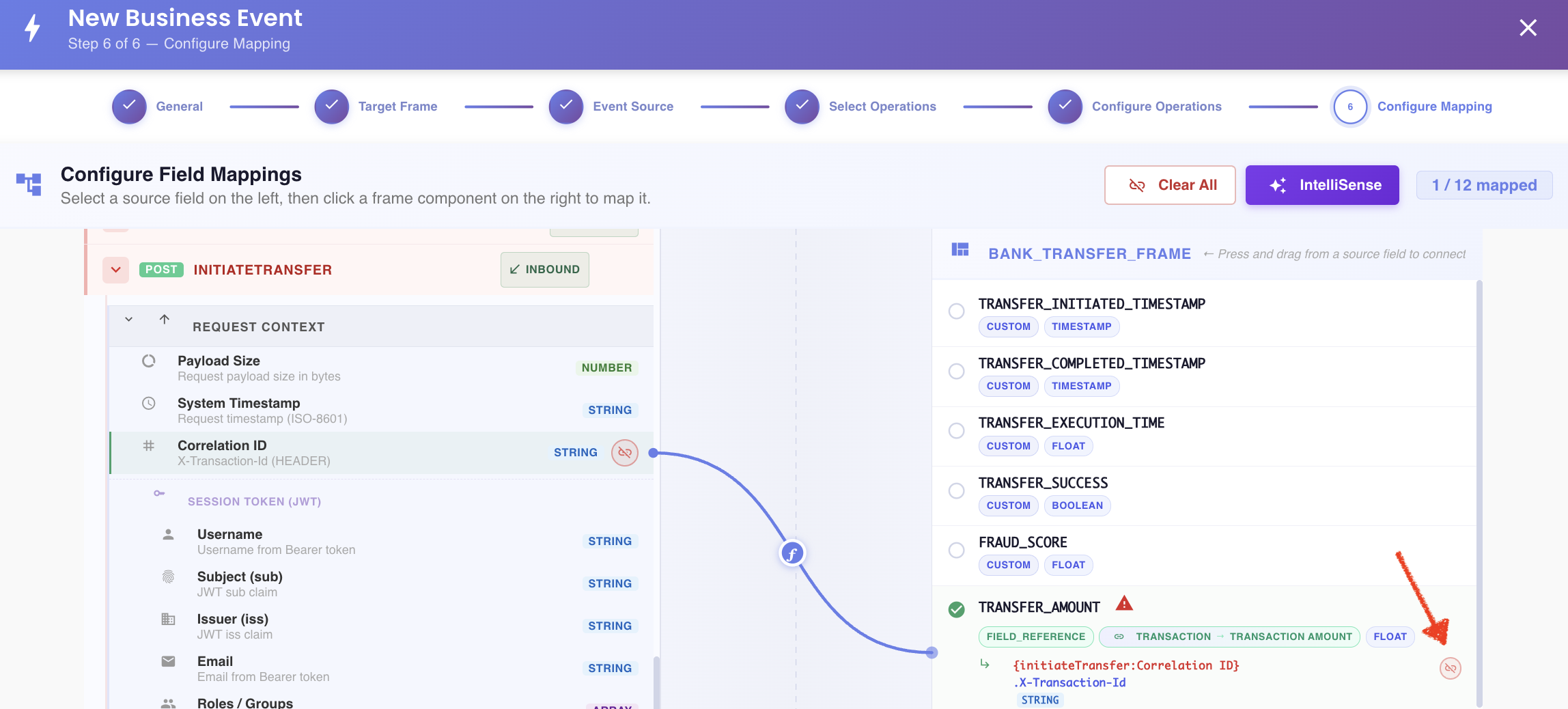The height and width of the screenshot is (709, 1568).
Task: Click the FLOAT tag under FRAUD_SCORE
Action: point(1068,565)
